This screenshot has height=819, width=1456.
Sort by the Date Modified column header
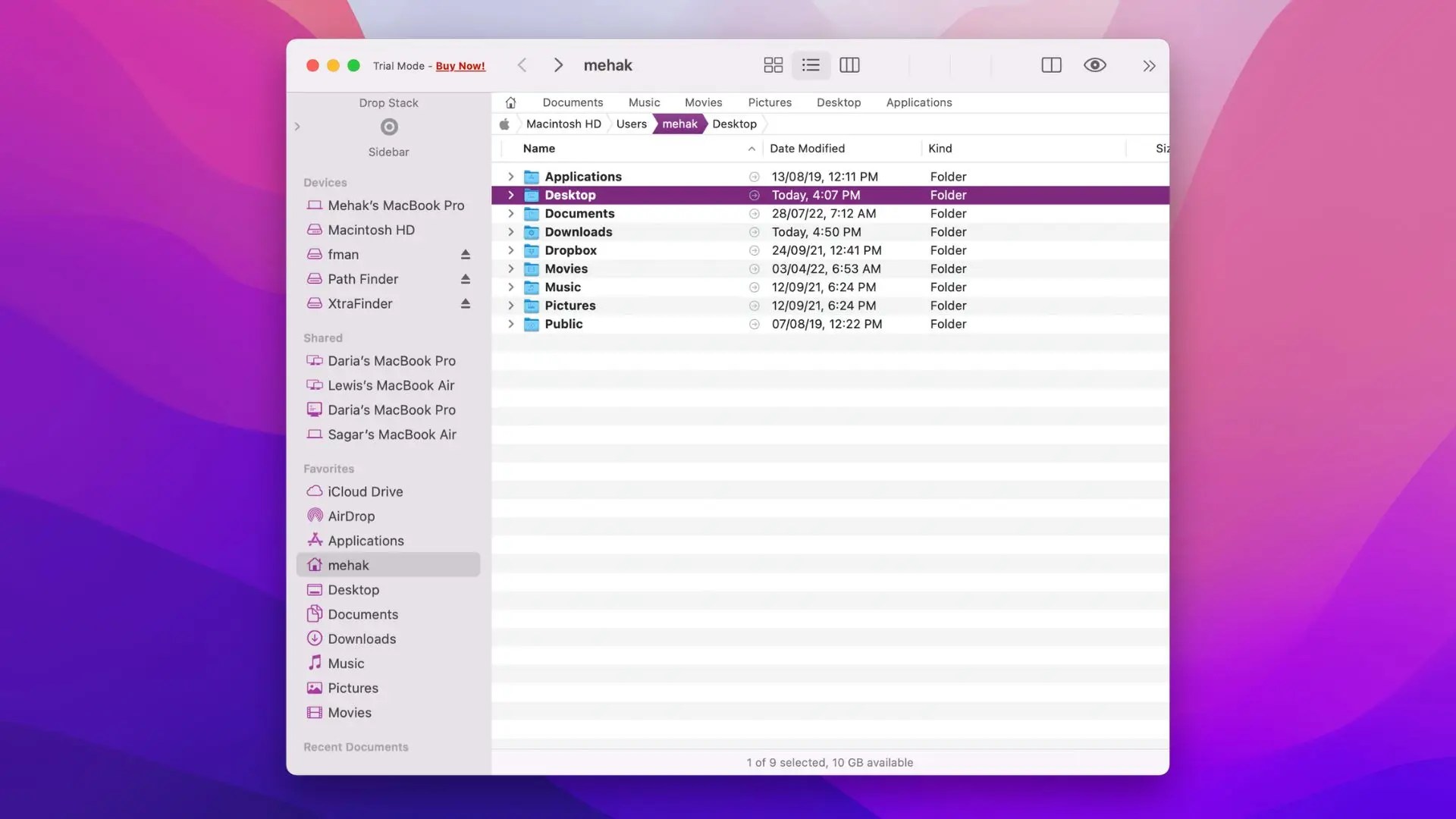pos(808,148)
